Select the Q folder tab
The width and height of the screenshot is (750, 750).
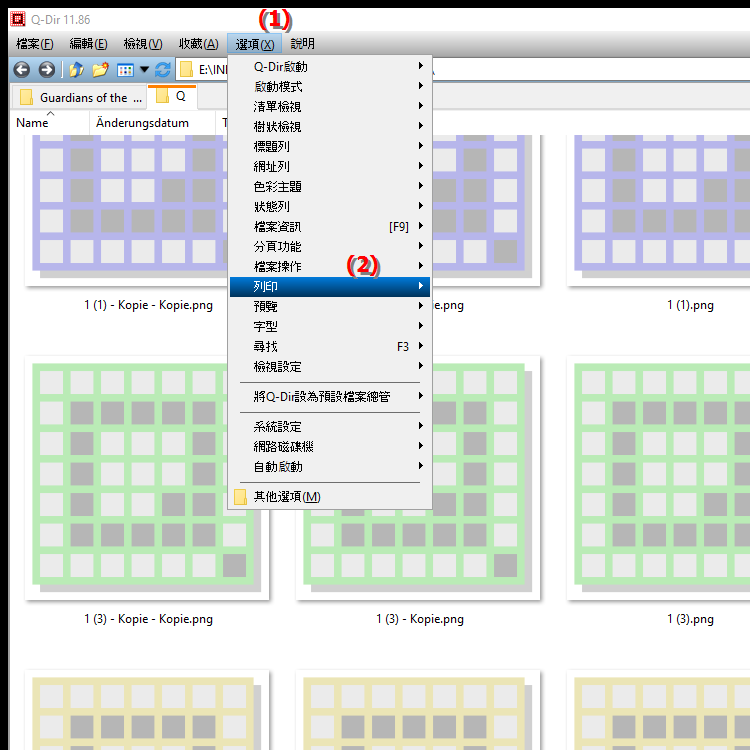coord(172,97)
